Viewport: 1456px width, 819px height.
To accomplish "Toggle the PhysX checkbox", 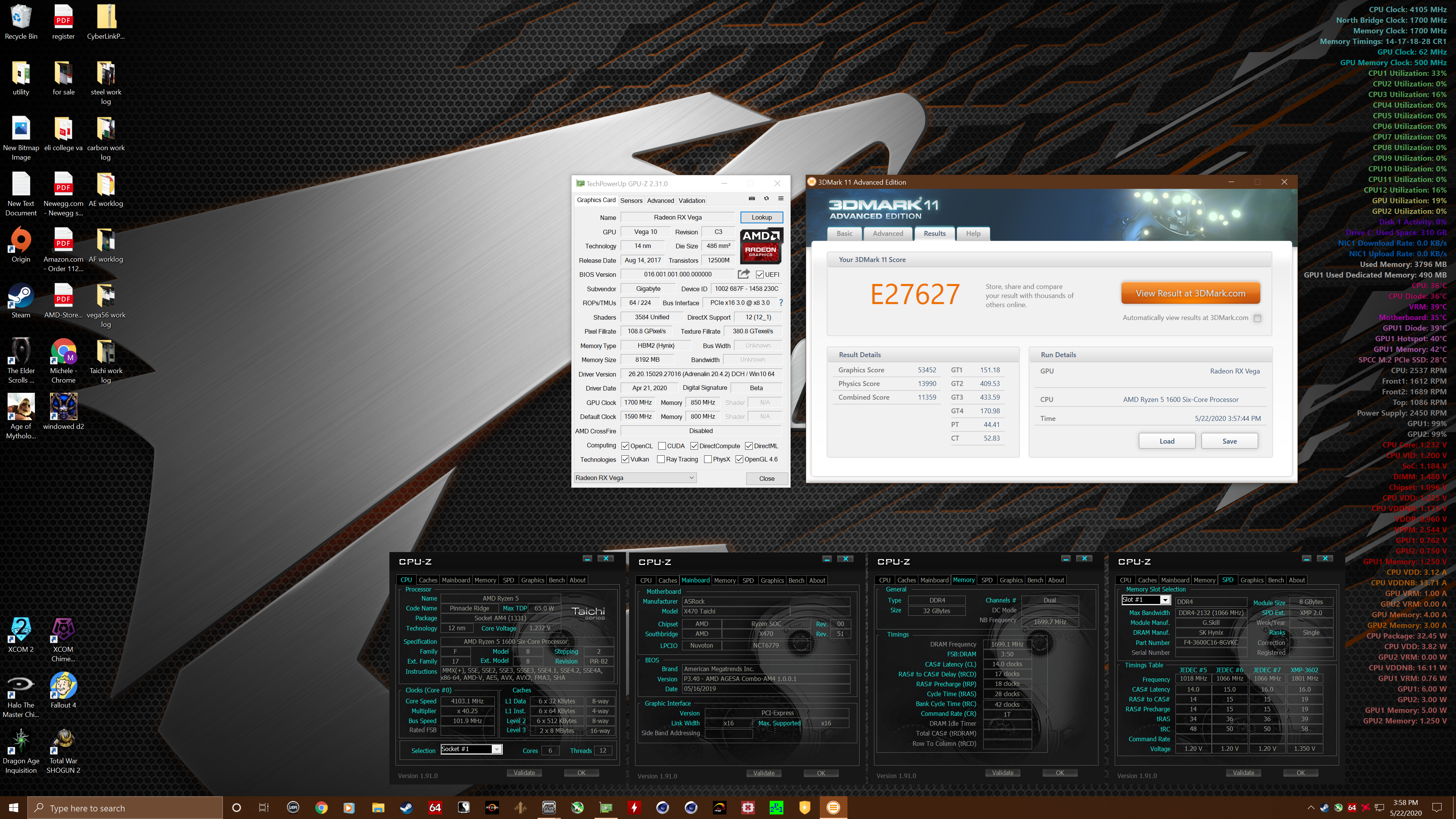I will coord(708,460).
